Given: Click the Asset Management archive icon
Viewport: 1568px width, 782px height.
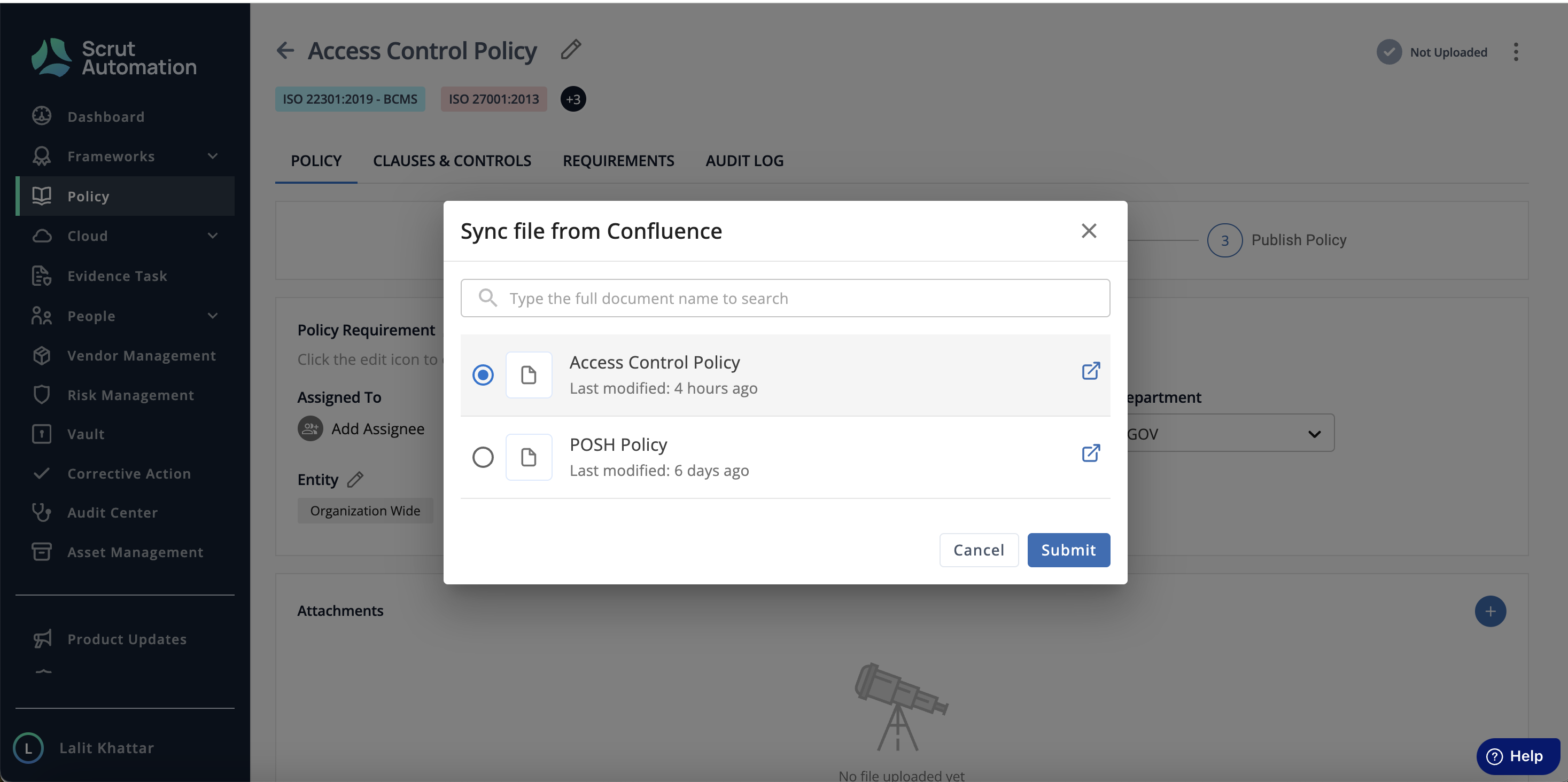Looking at the screenshot, I should 41,552.
